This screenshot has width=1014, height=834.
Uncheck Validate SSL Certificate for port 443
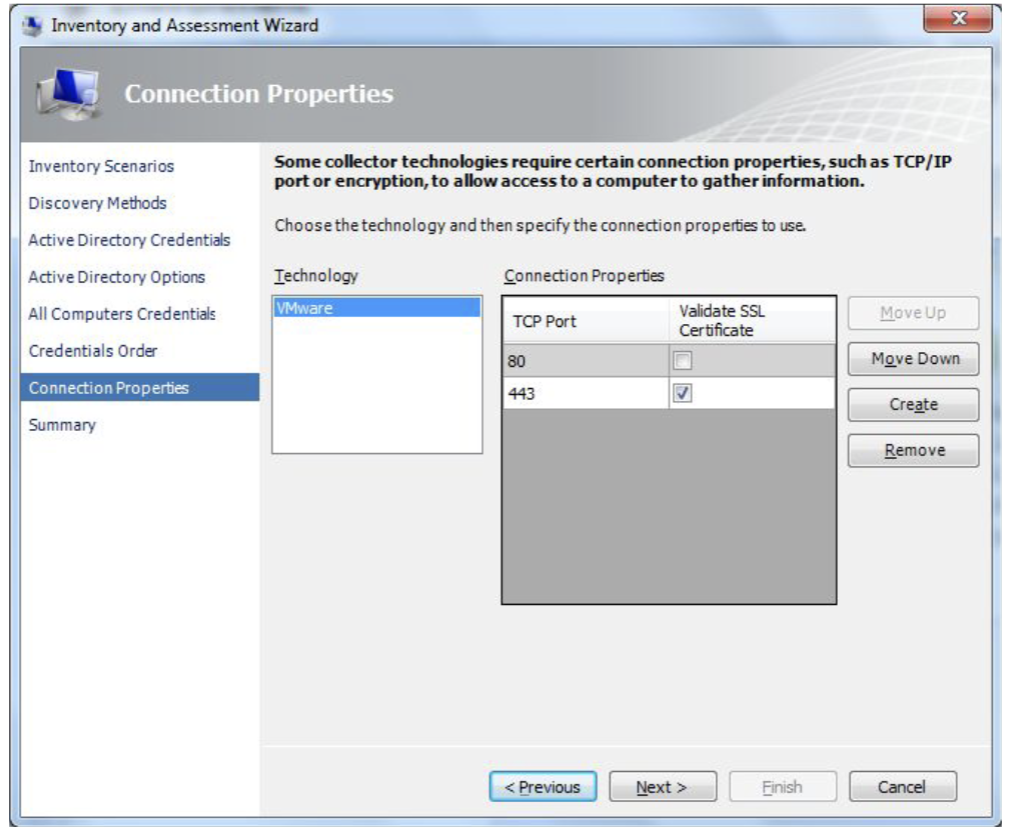tap(682, 392)
